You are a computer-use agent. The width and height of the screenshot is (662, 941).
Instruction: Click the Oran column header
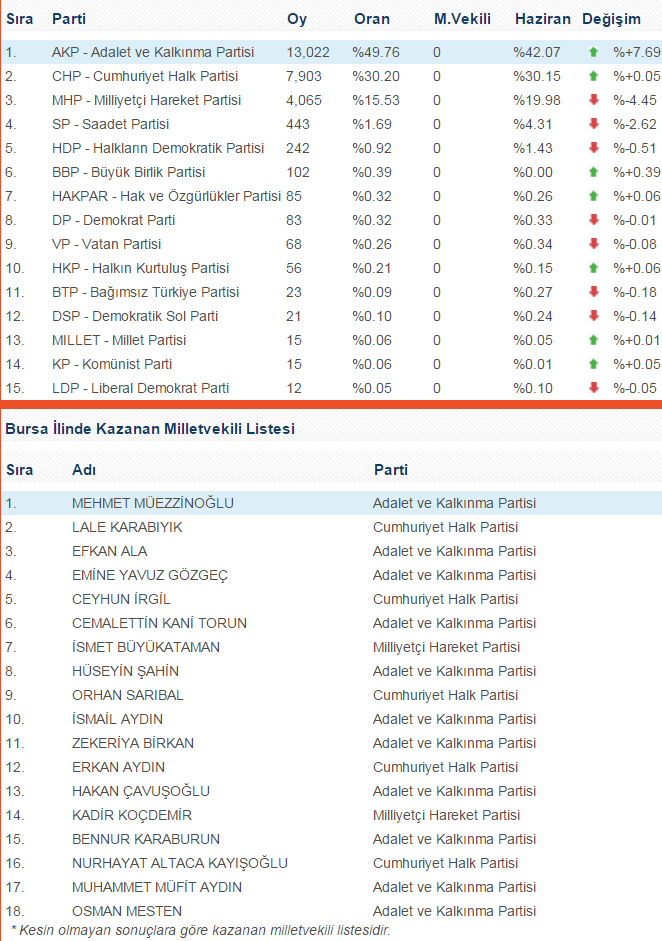pyautogui.click(x=372, y=20)
